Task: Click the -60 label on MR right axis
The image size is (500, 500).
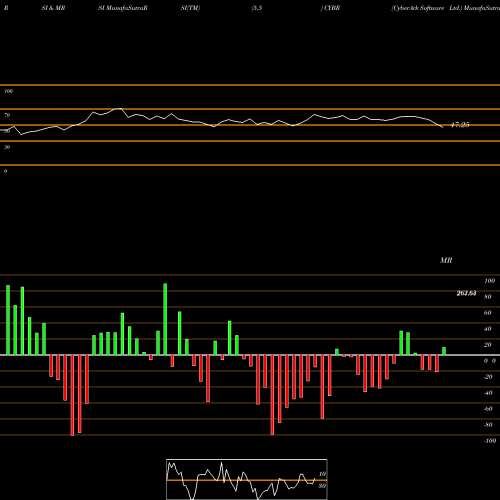Action: coord(488,409)
